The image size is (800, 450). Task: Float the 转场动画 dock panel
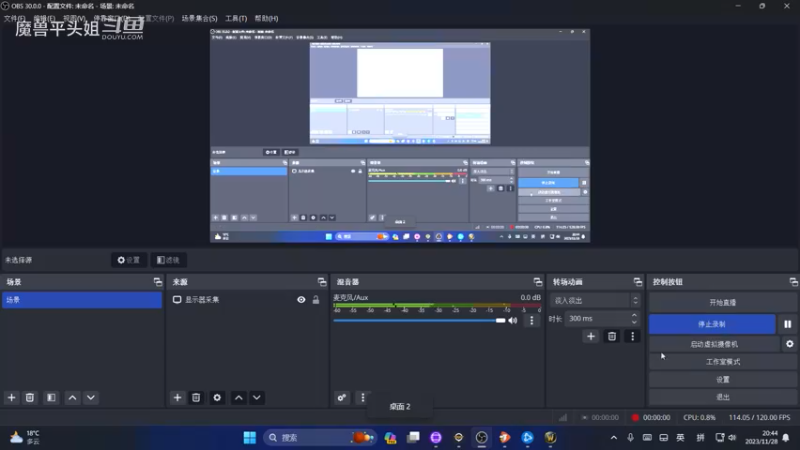(638, 282)
